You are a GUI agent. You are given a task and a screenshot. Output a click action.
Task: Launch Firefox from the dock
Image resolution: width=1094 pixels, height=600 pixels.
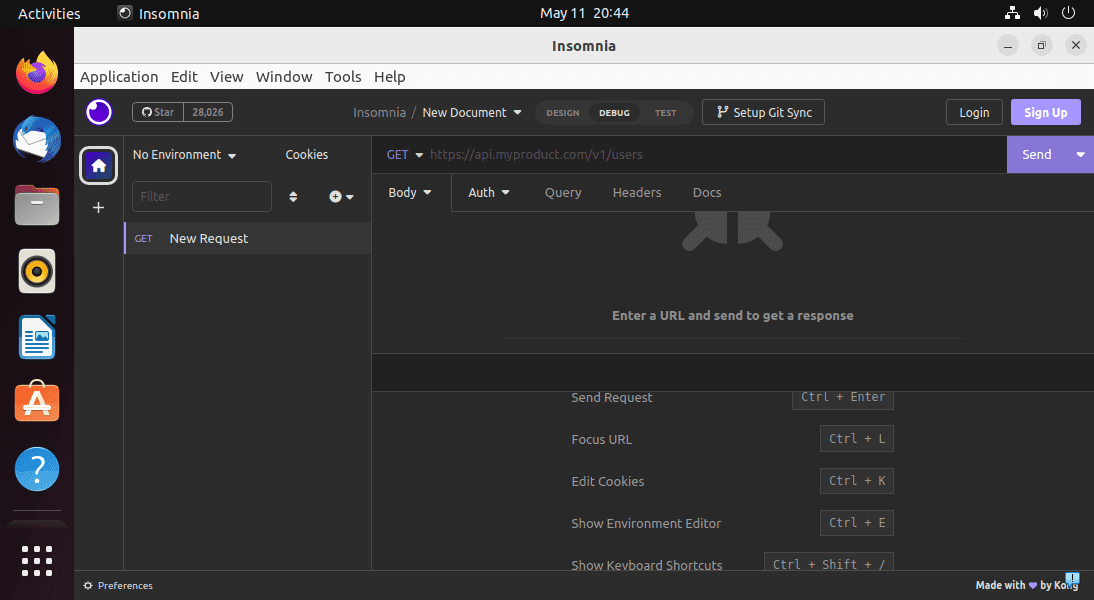click(x=37, y=73)
